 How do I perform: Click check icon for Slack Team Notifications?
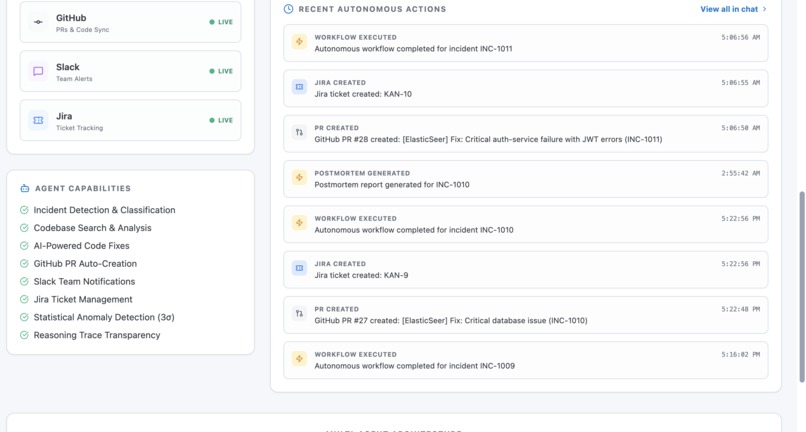click(24, 281)
